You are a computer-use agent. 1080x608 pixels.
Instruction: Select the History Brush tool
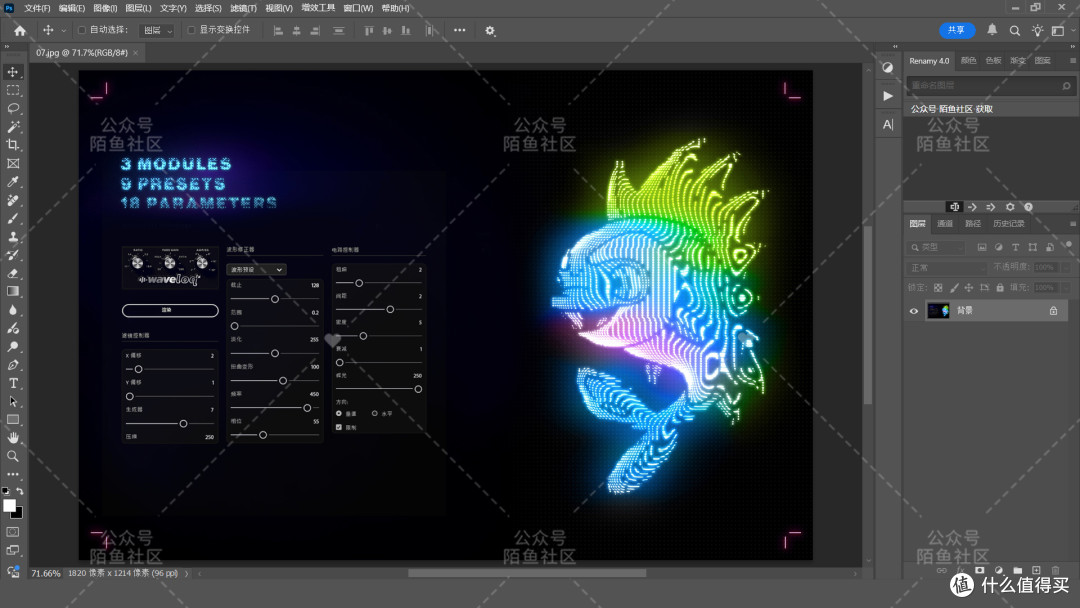[12, 255]
